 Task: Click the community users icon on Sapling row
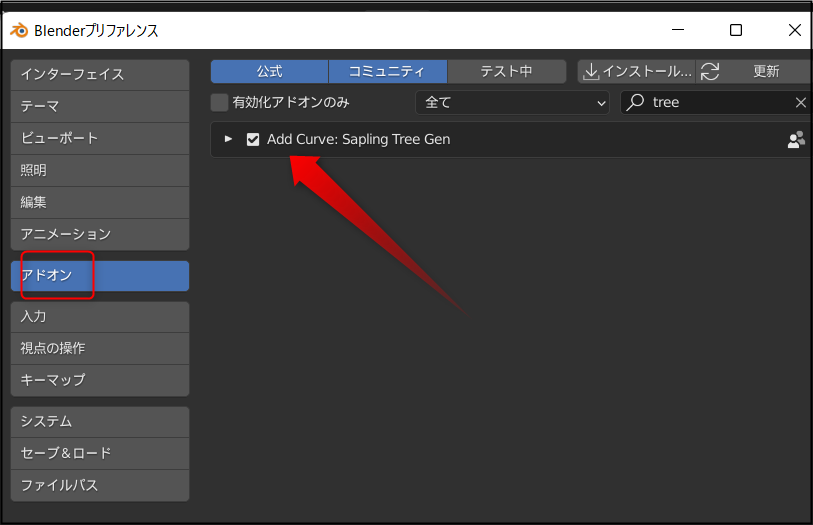click(x=796, y=139)
